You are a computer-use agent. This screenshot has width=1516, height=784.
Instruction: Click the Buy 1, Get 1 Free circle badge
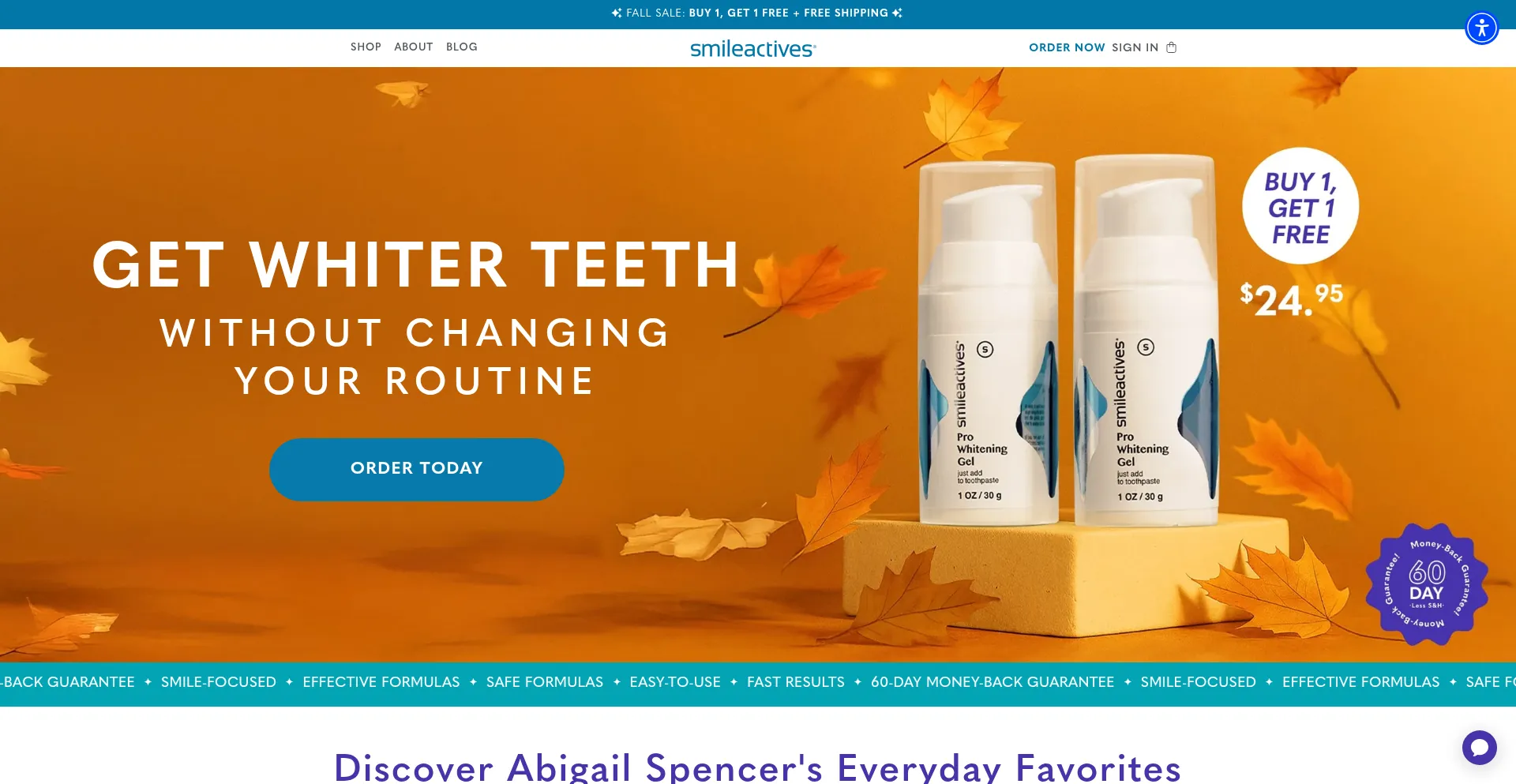[x=1300, y=206]
